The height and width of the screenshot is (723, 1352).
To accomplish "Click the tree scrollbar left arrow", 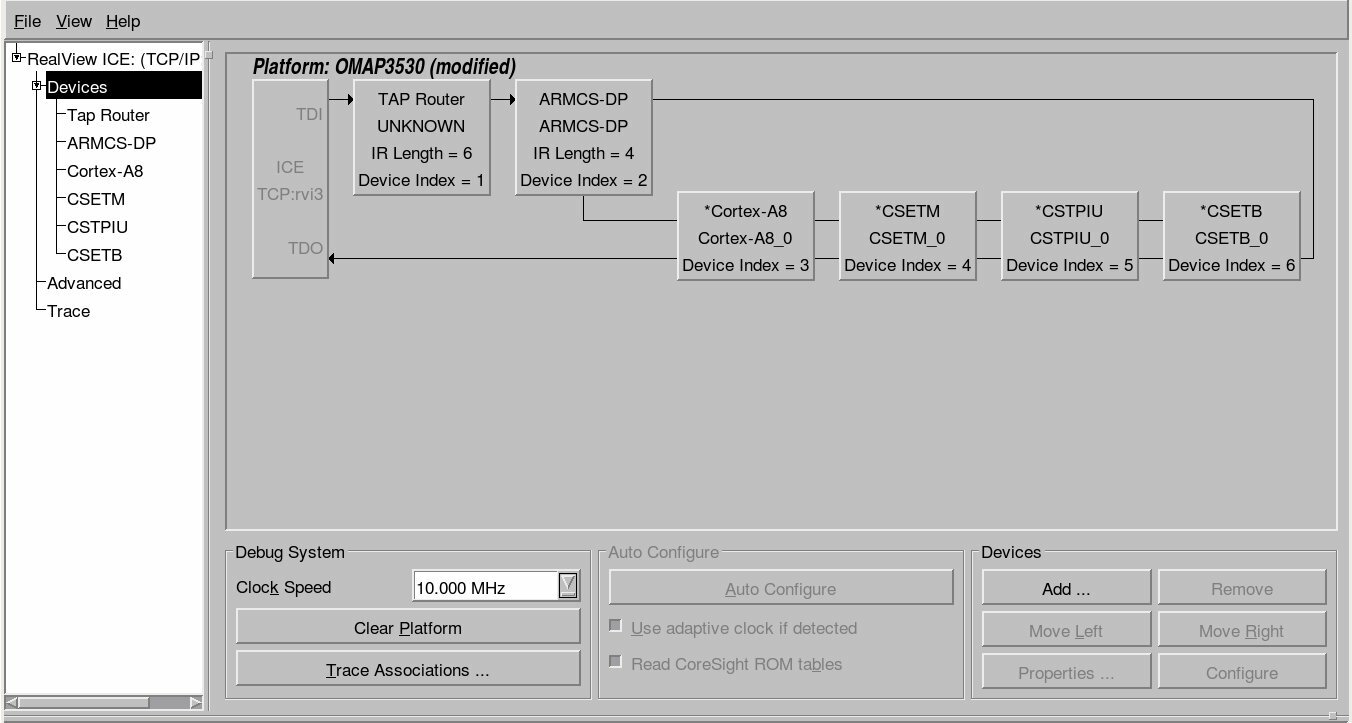I will (11, 702).
